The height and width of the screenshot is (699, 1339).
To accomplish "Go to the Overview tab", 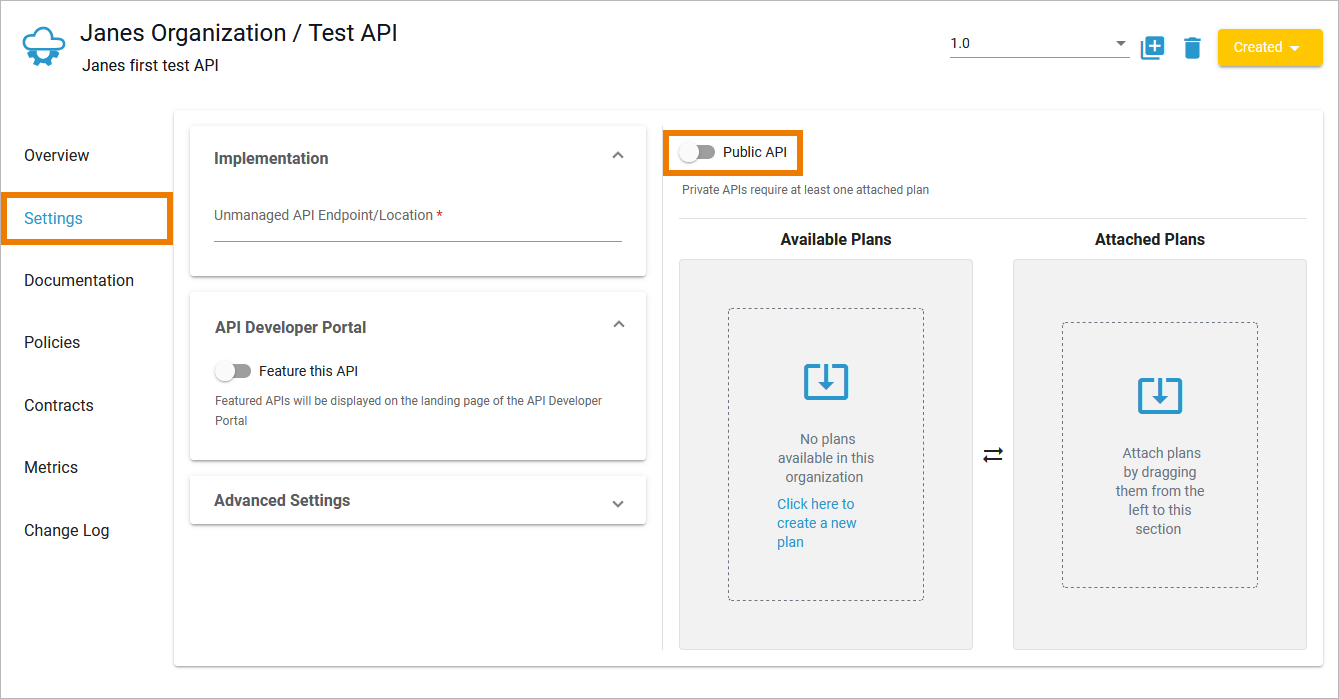I will 57,156.
